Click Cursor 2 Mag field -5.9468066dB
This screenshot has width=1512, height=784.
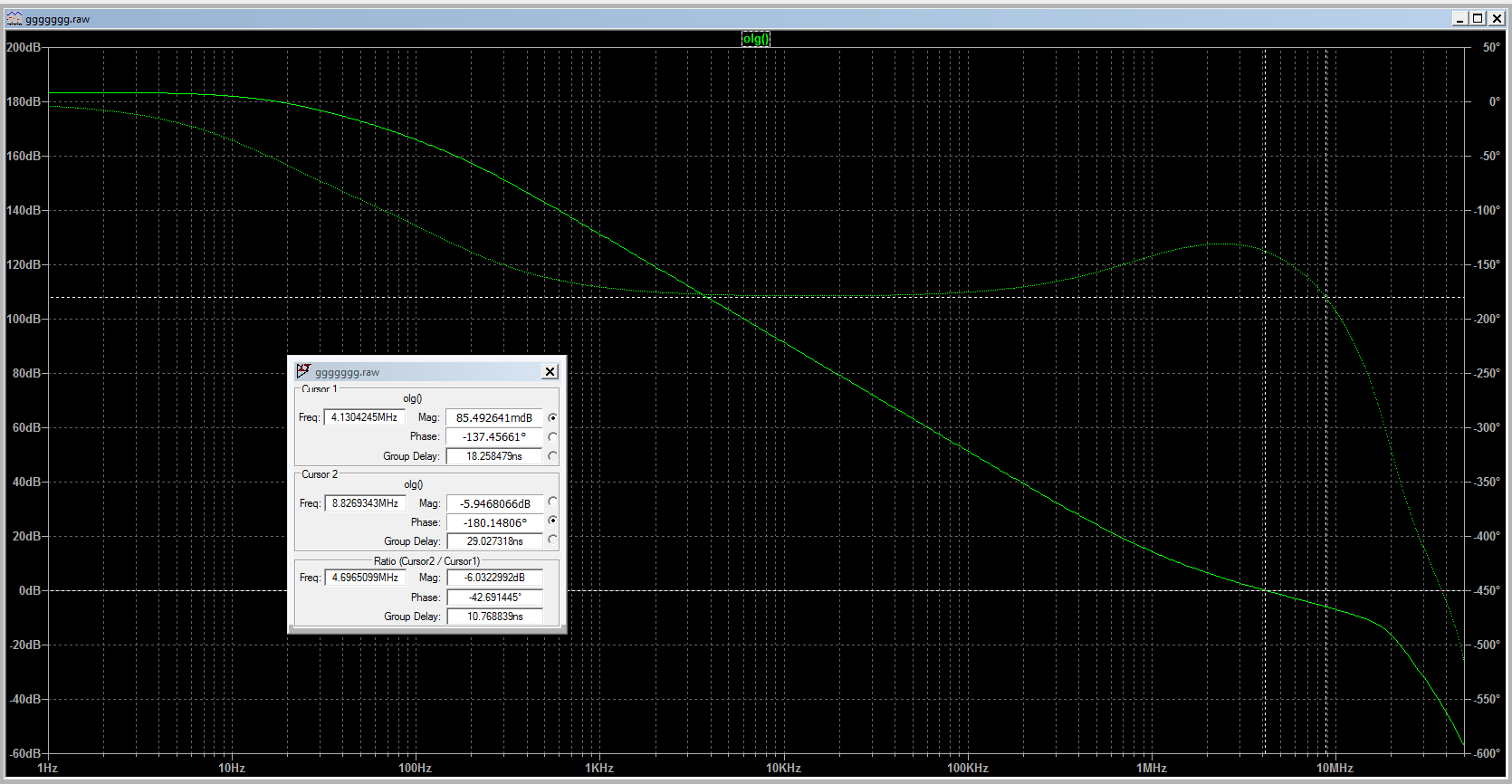pos(495,503)
